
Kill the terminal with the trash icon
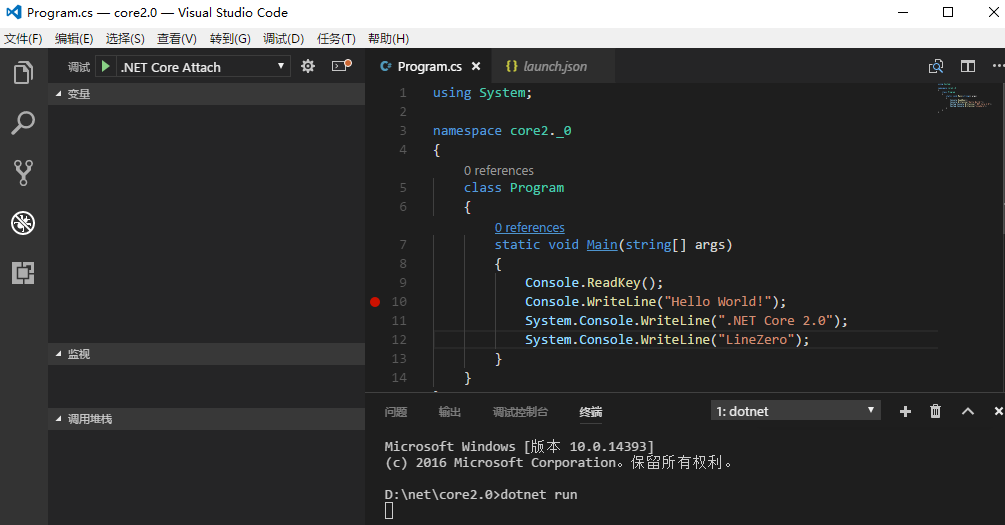(x=935, y=412)
